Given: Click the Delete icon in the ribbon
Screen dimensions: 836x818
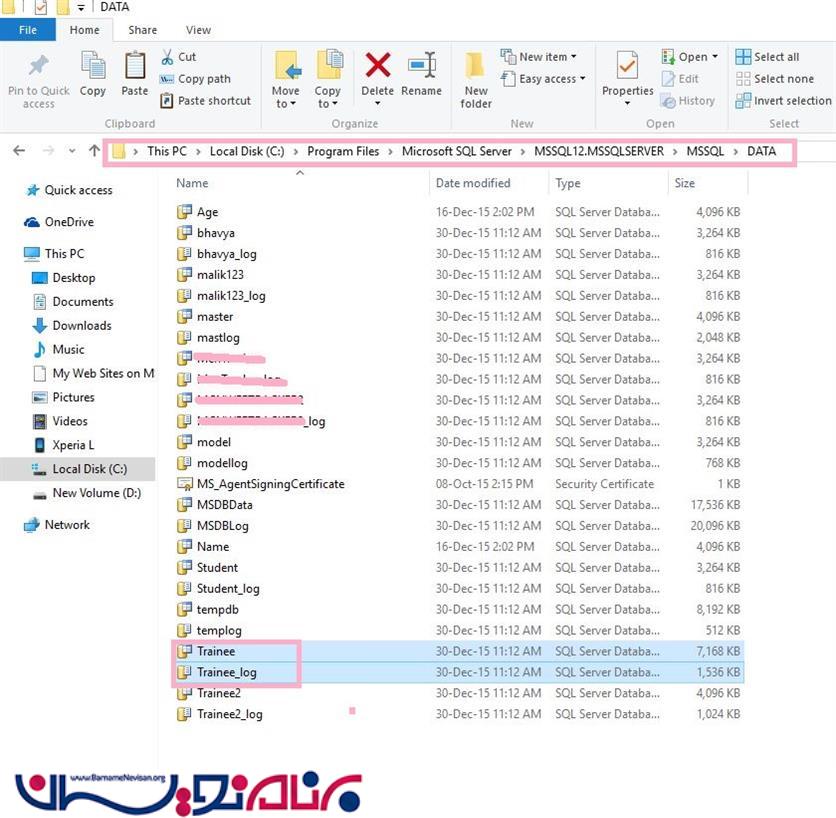Looking at the screenshot, I should [x=377, y=67].
